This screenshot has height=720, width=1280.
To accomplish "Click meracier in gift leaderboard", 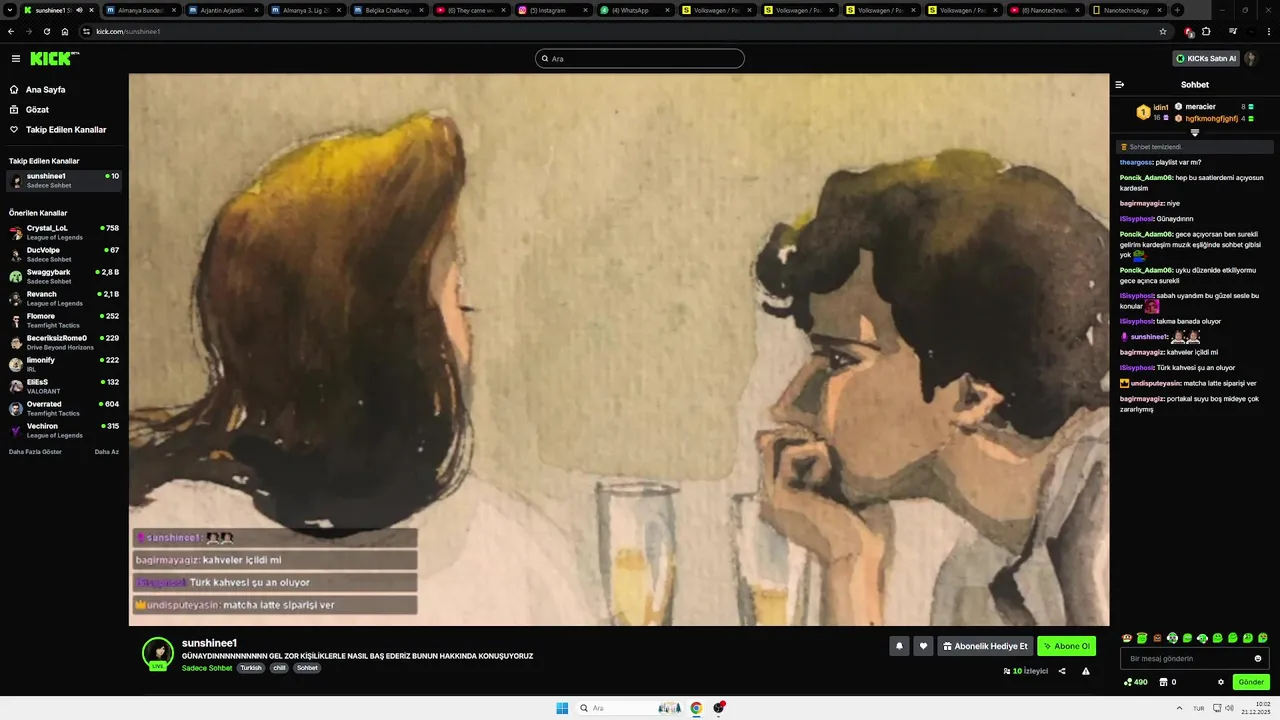I will pos(1200,107).
